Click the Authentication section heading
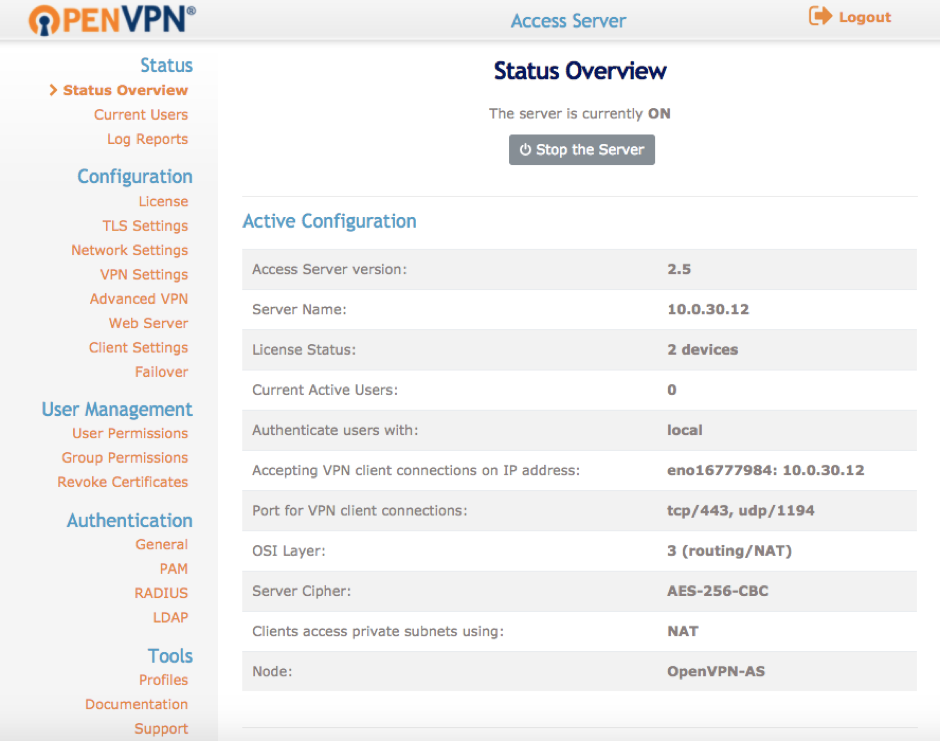The height and width of the screenshot is (741, 940). point(129,520)
